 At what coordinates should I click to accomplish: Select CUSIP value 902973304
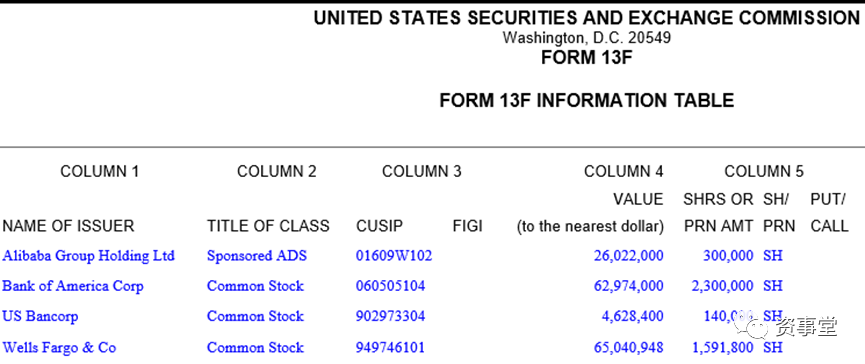click(391, 317)
